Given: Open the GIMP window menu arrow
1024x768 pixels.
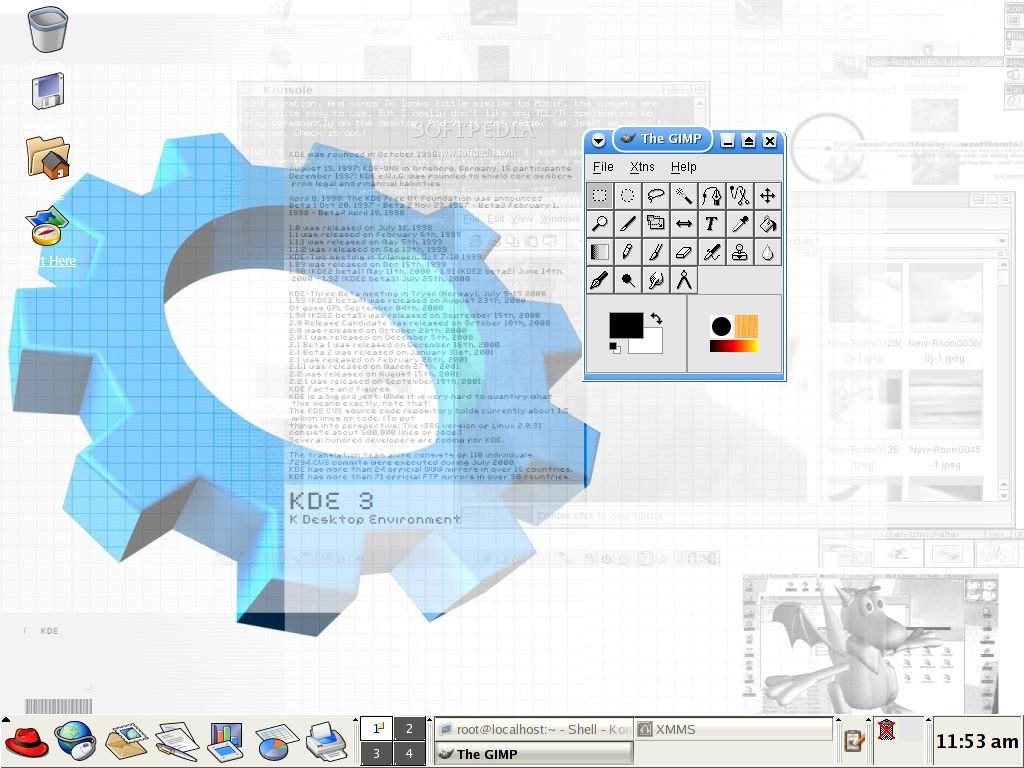Looking at the screenshot, I should click(x=598, y=140).
